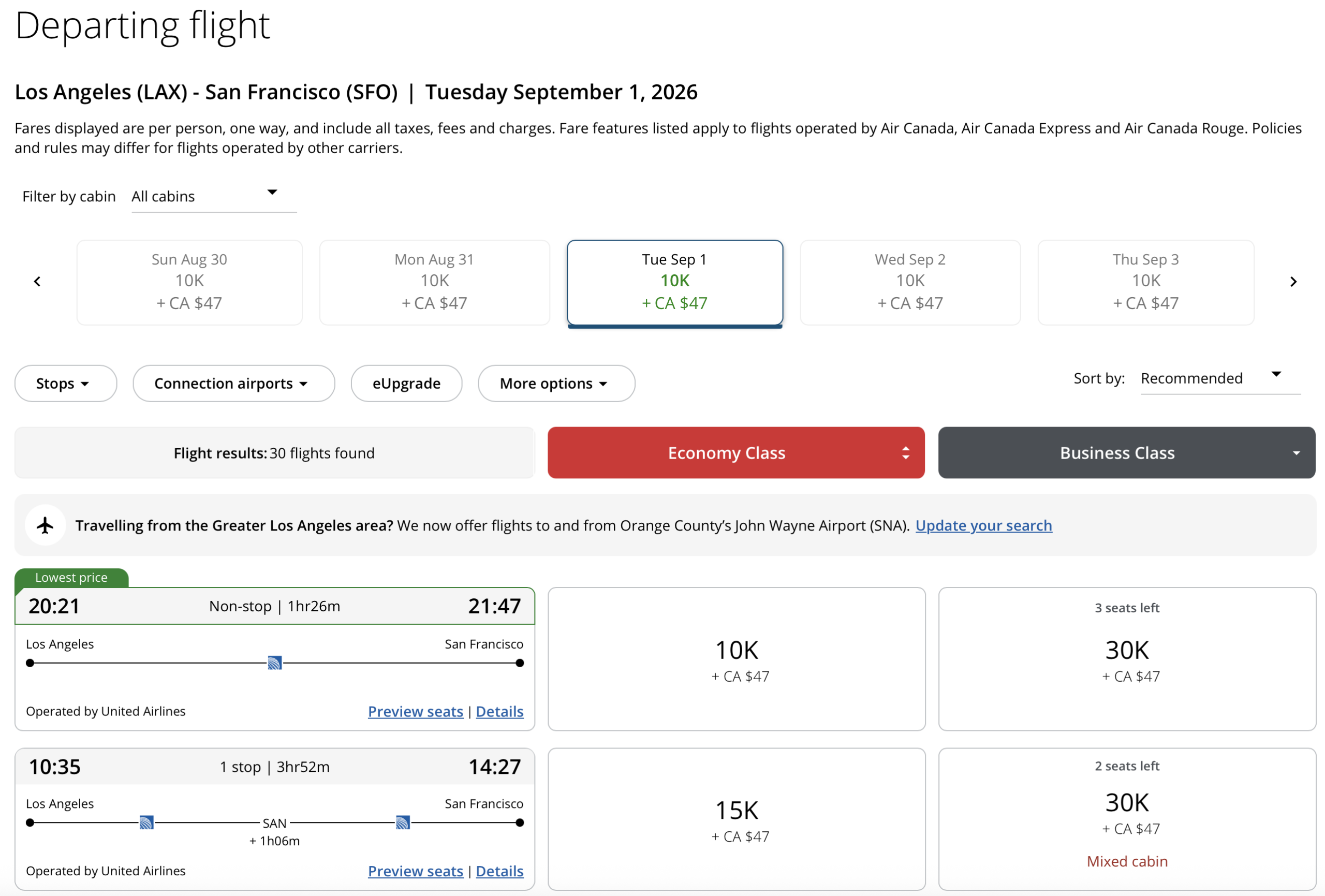Click first United logo on 10:35 flight
Viewport: 1325px width, 896px height.
[x=146, y=822]
